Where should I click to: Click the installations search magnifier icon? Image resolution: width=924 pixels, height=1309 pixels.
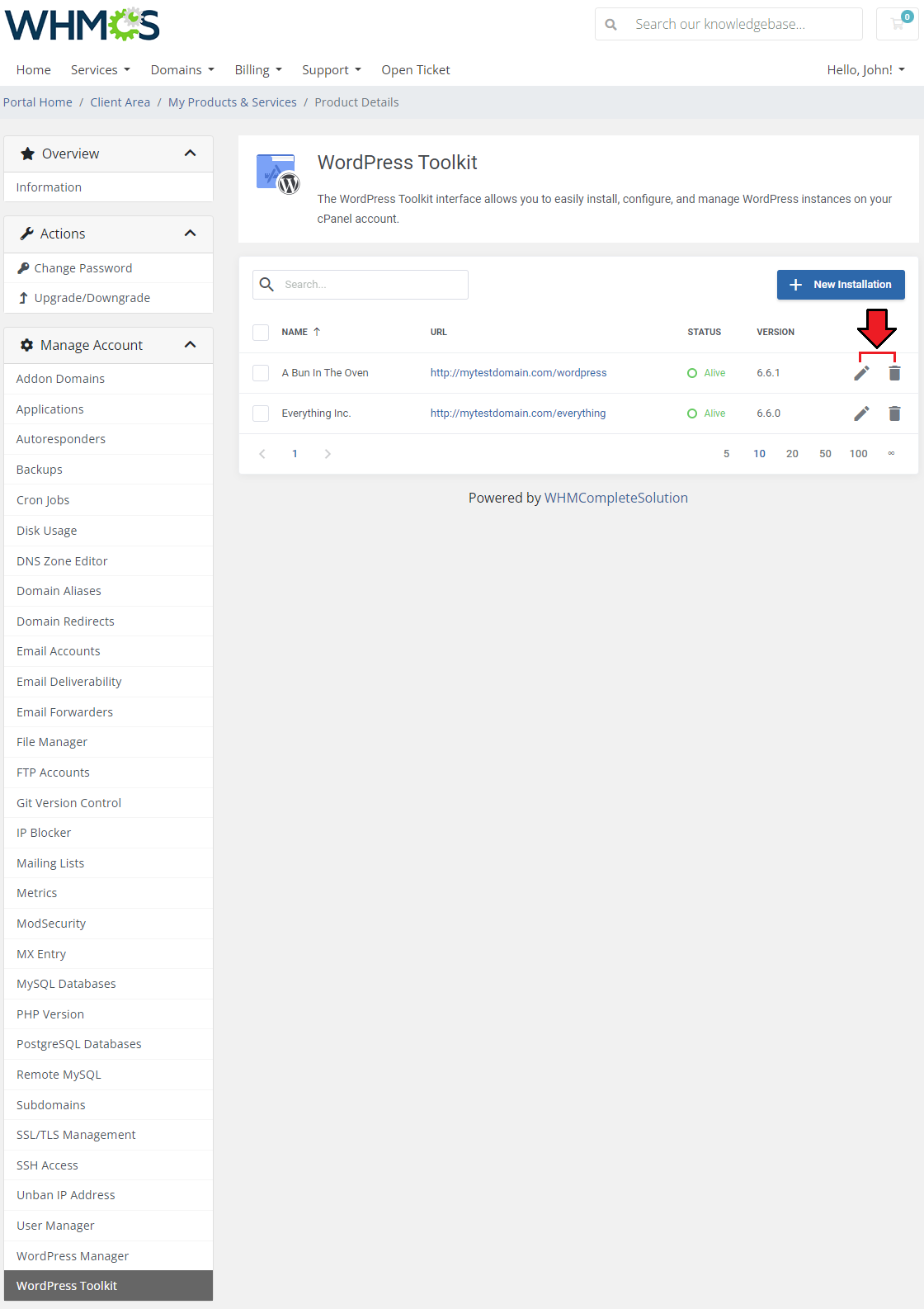point(266,285)
